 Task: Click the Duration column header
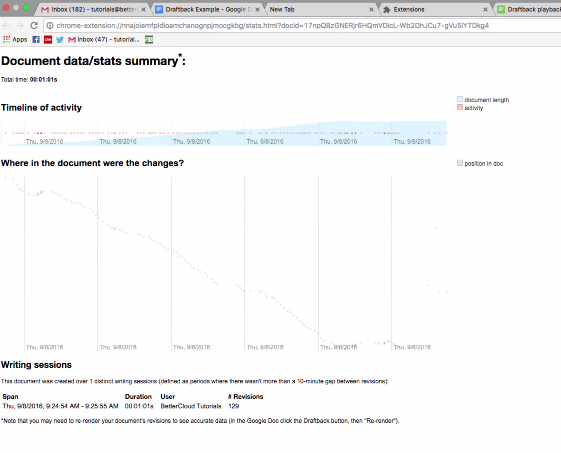[138, 396]
